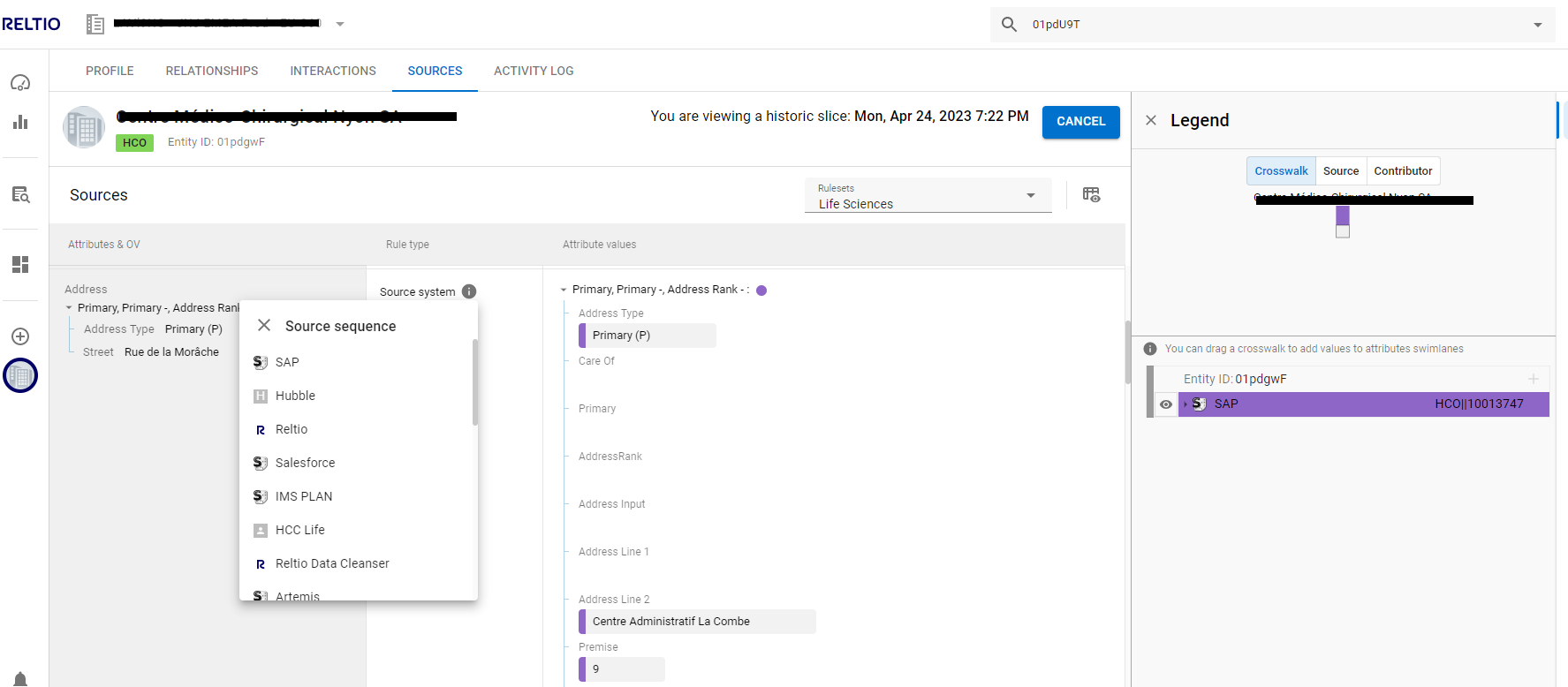Click the Source system info icon

click(x=469, y=291)
